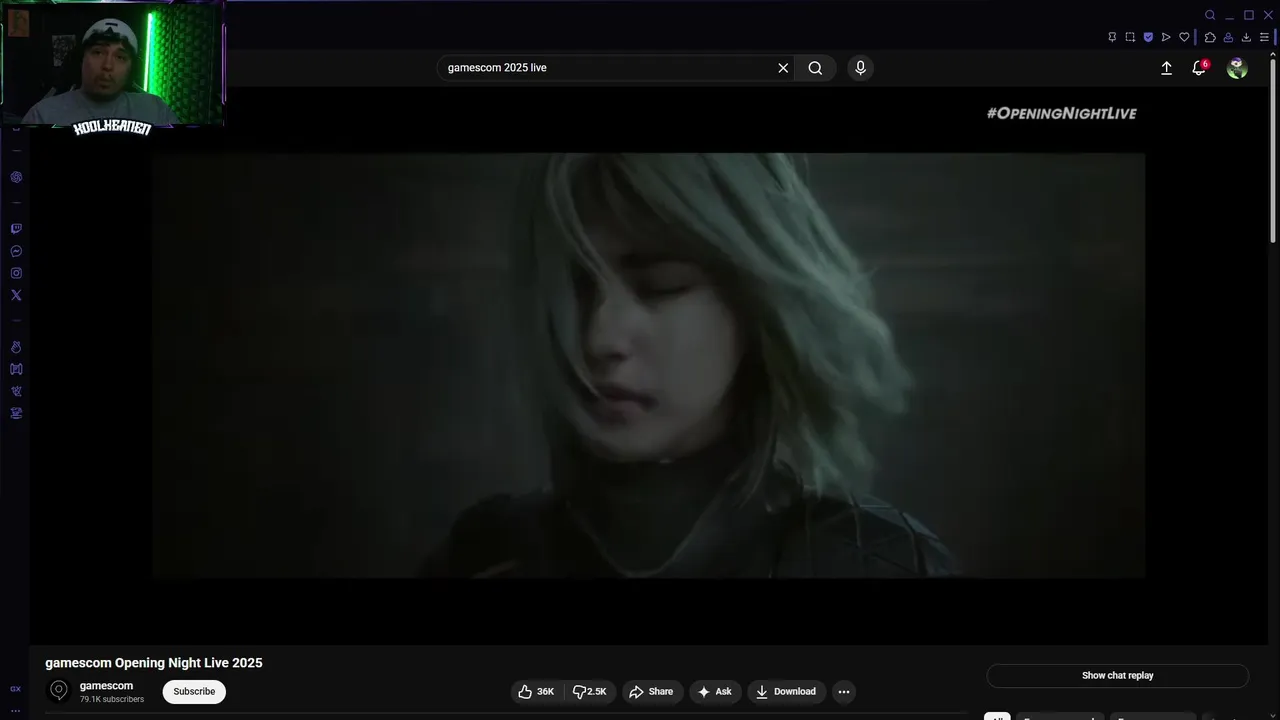Dislike the video with 2.5K thumbs down
The width and height of the screenshot is (1280, 720).
click(x=590, y=692)
